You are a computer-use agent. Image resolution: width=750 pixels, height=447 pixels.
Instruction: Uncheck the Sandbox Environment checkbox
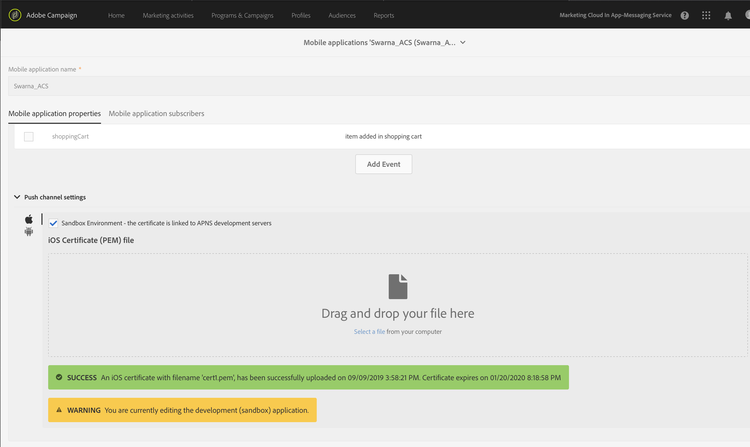tap(53, 223)
